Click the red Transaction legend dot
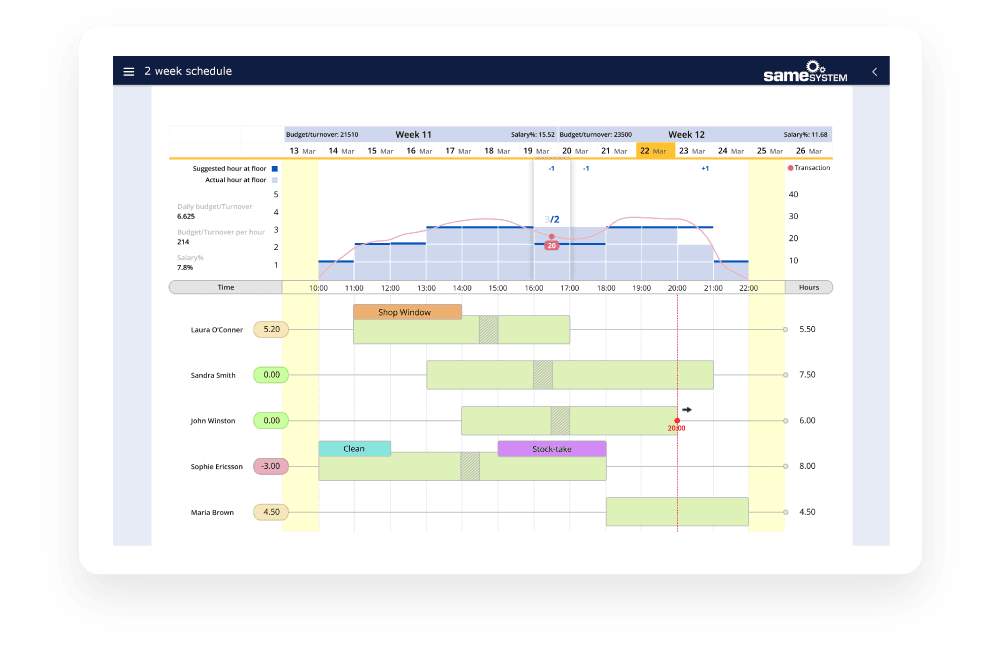 (790, 167)
